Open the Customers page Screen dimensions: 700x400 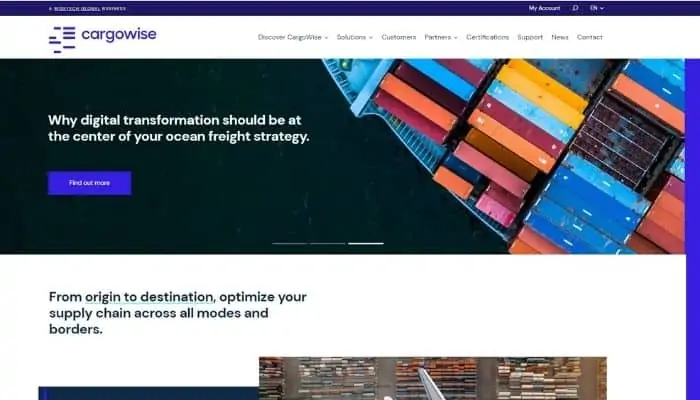tap(399, 37)
